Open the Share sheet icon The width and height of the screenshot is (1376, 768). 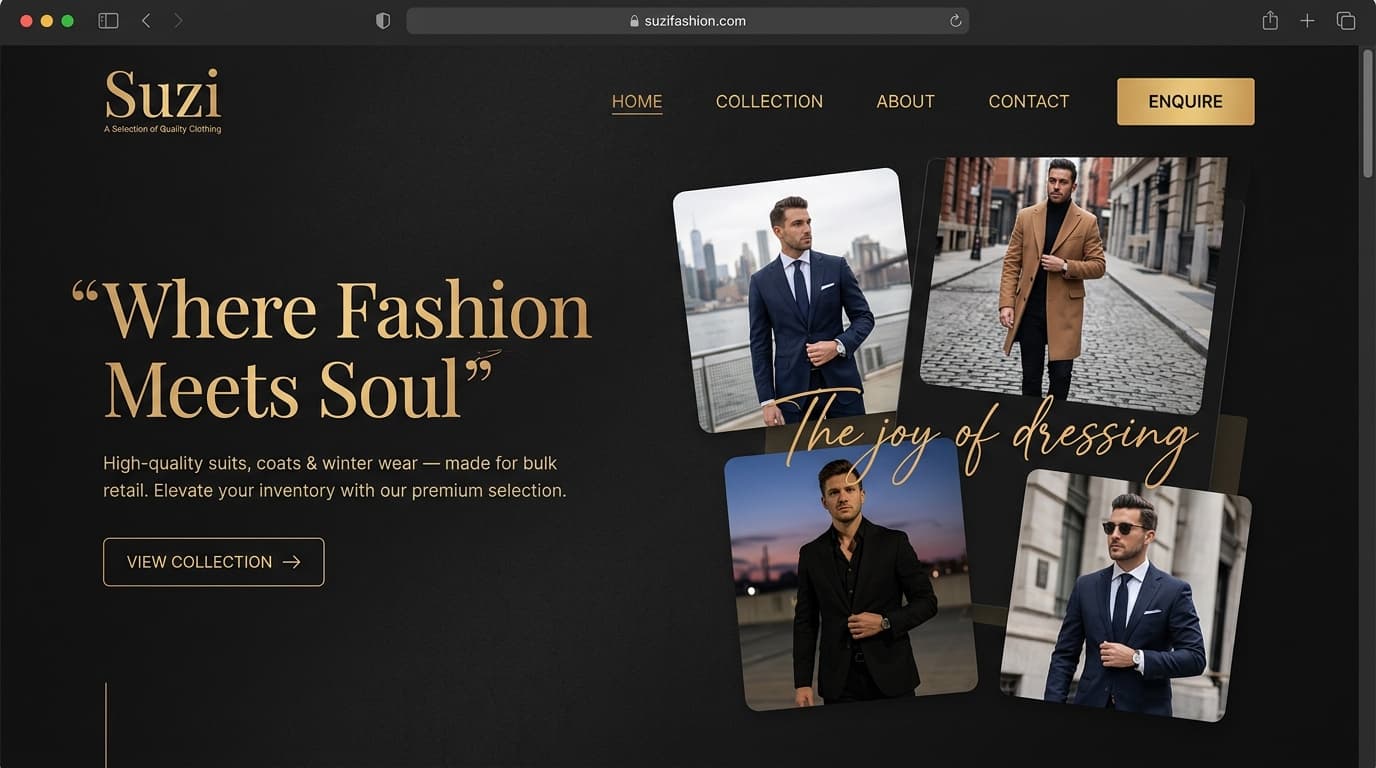(x=1270, y=21)
